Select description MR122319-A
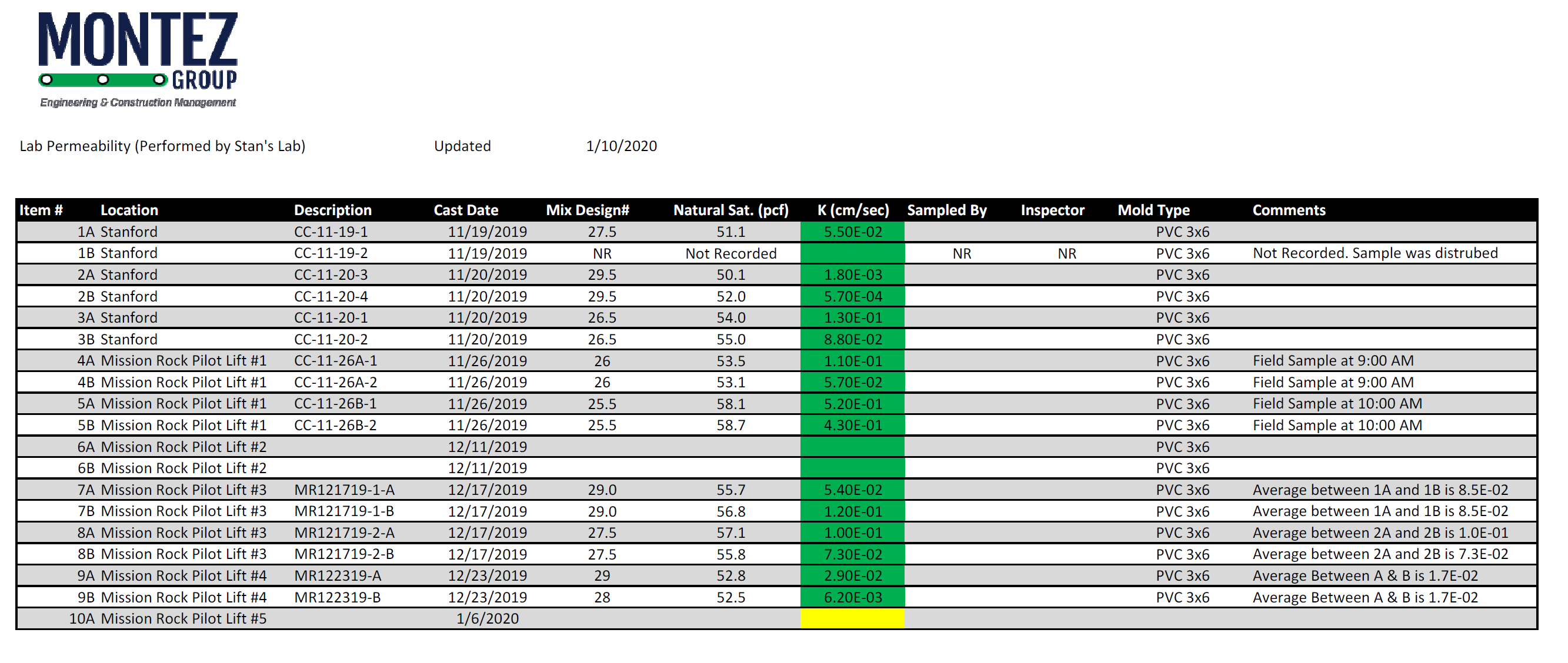1568x663 pixels. 338,577
